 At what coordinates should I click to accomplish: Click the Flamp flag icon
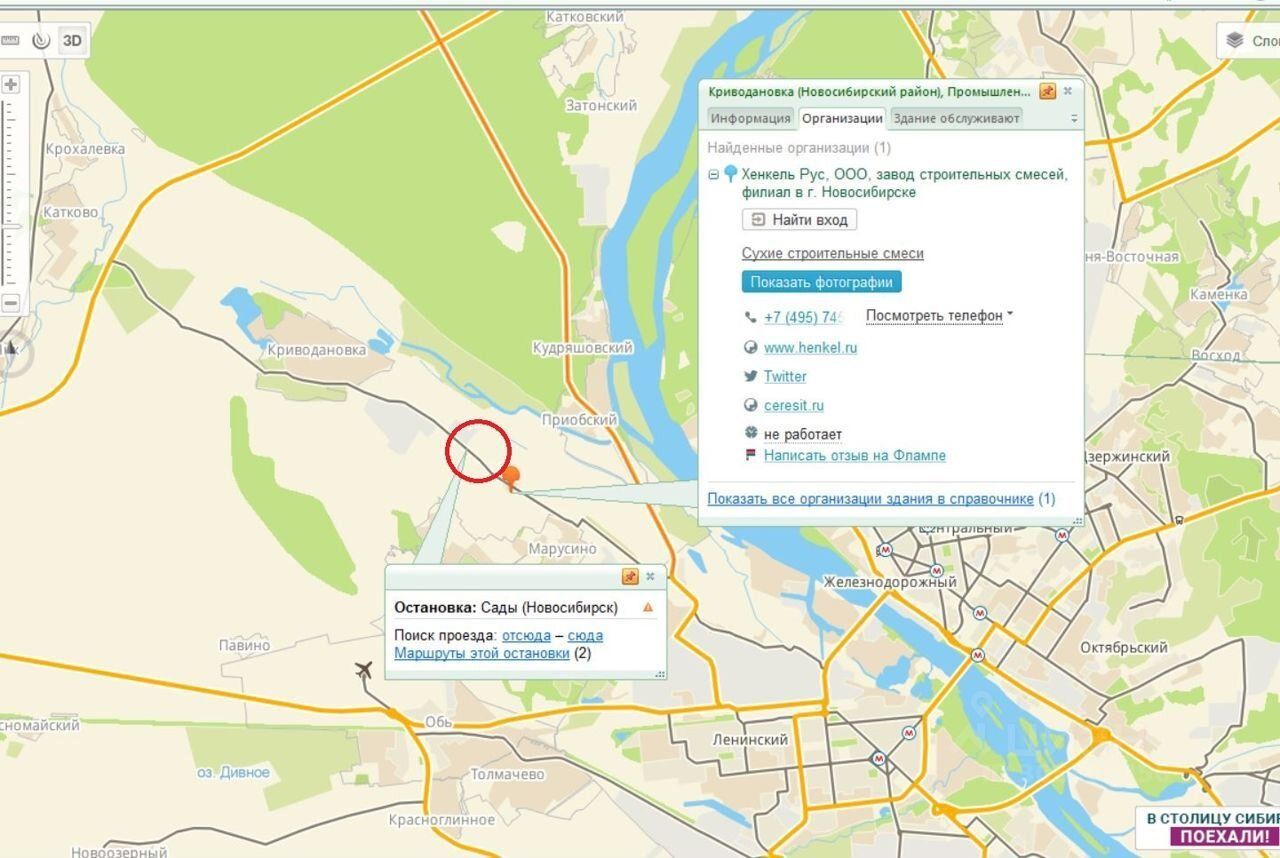click(x=751, y=455)
